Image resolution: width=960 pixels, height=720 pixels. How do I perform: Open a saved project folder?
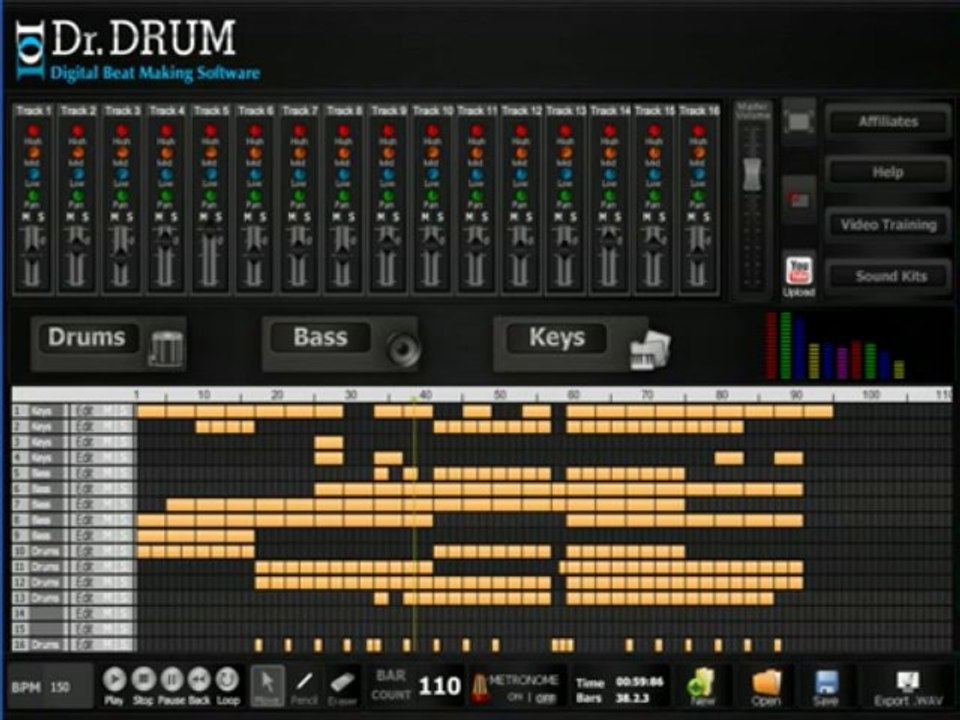766,686
